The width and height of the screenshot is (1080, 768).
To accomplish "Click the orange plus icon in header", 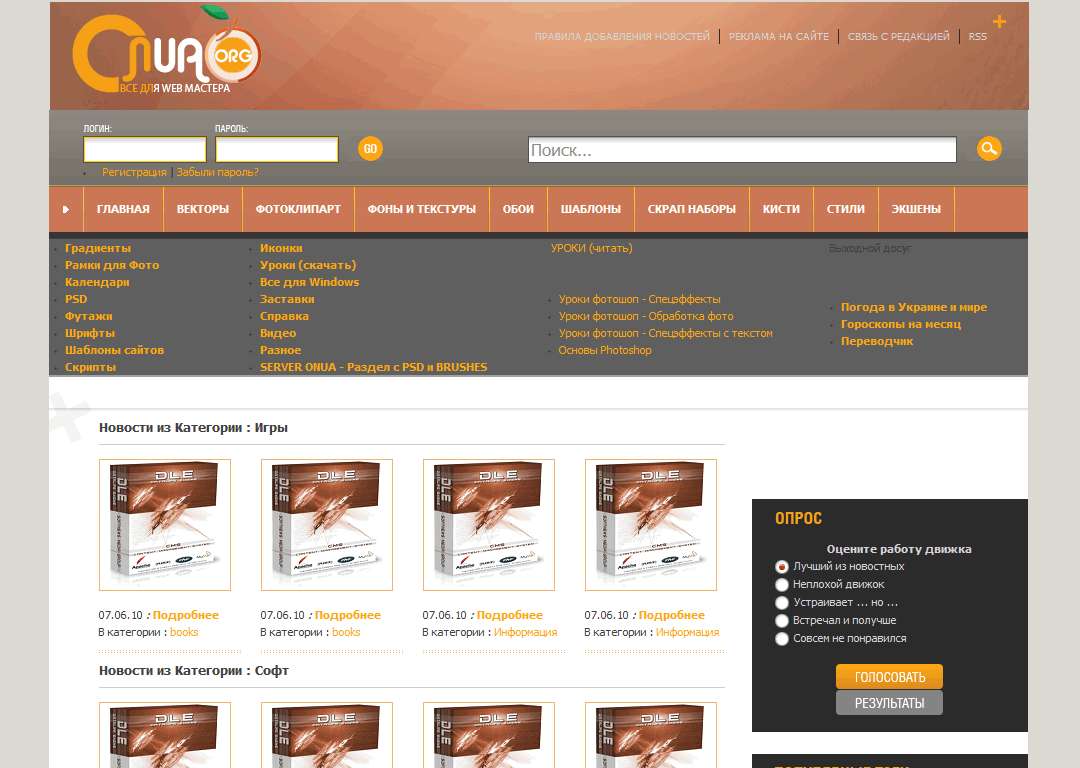I will tap(999, 21).
